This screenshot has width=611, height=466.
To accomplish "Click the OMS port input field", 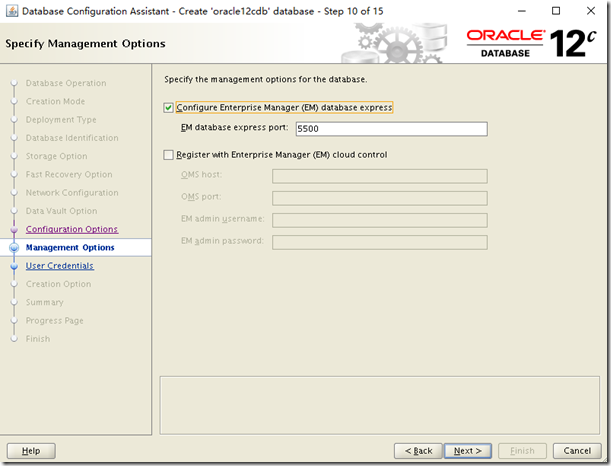I will pyautogui.click(x=380, y=198).
